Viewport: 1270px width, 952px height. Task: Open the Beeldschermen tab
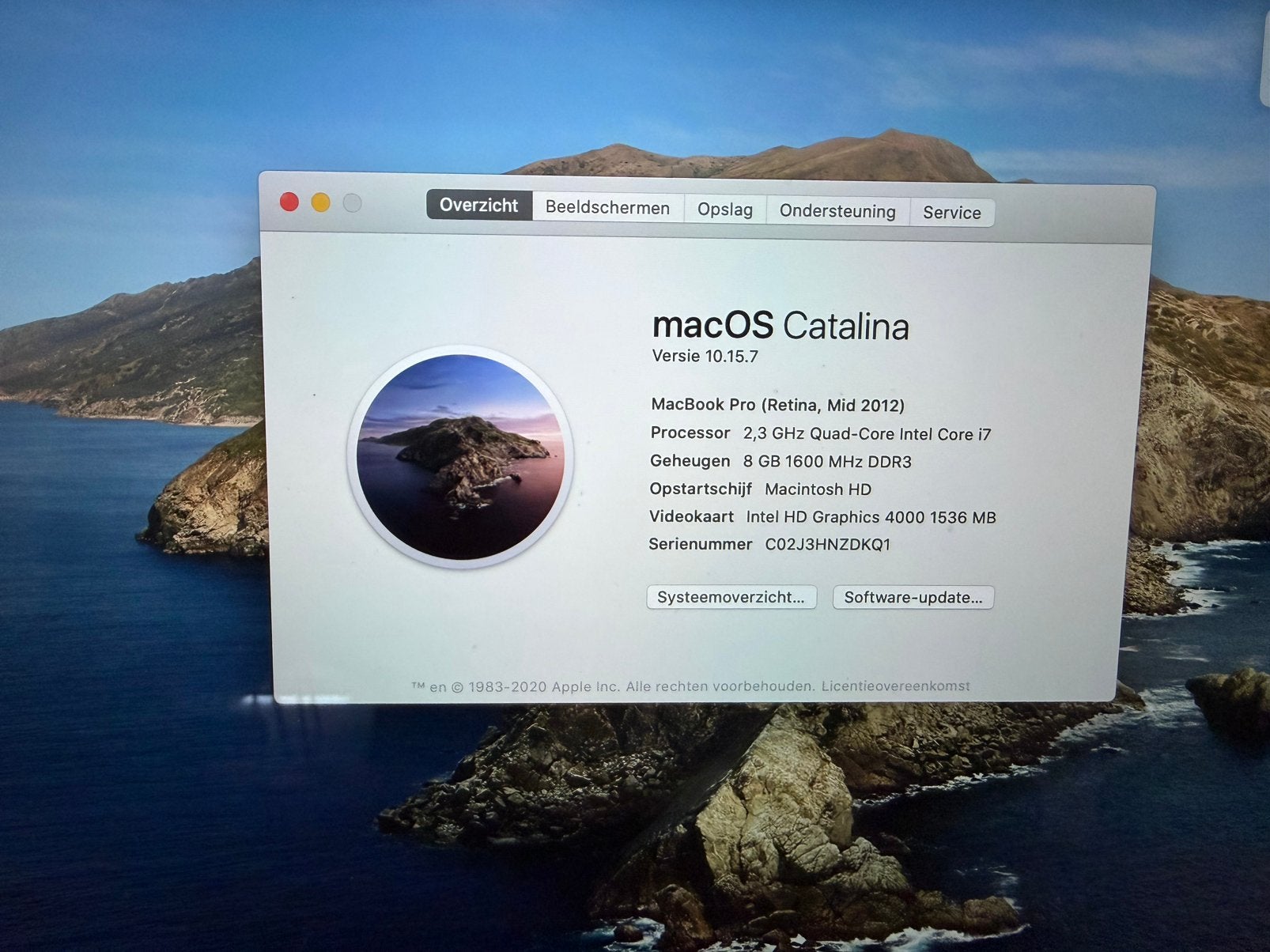pyautogui.click(x=607, y=208)
